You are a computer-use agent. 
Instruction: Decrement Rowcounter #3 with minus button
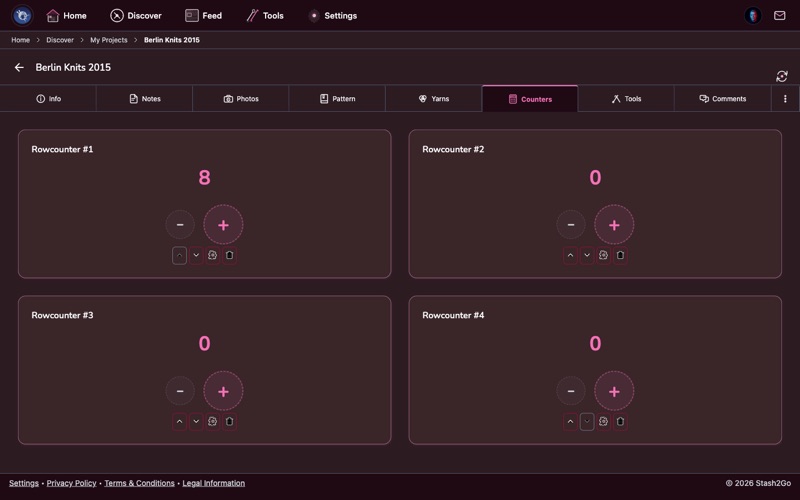pos(180,391)
